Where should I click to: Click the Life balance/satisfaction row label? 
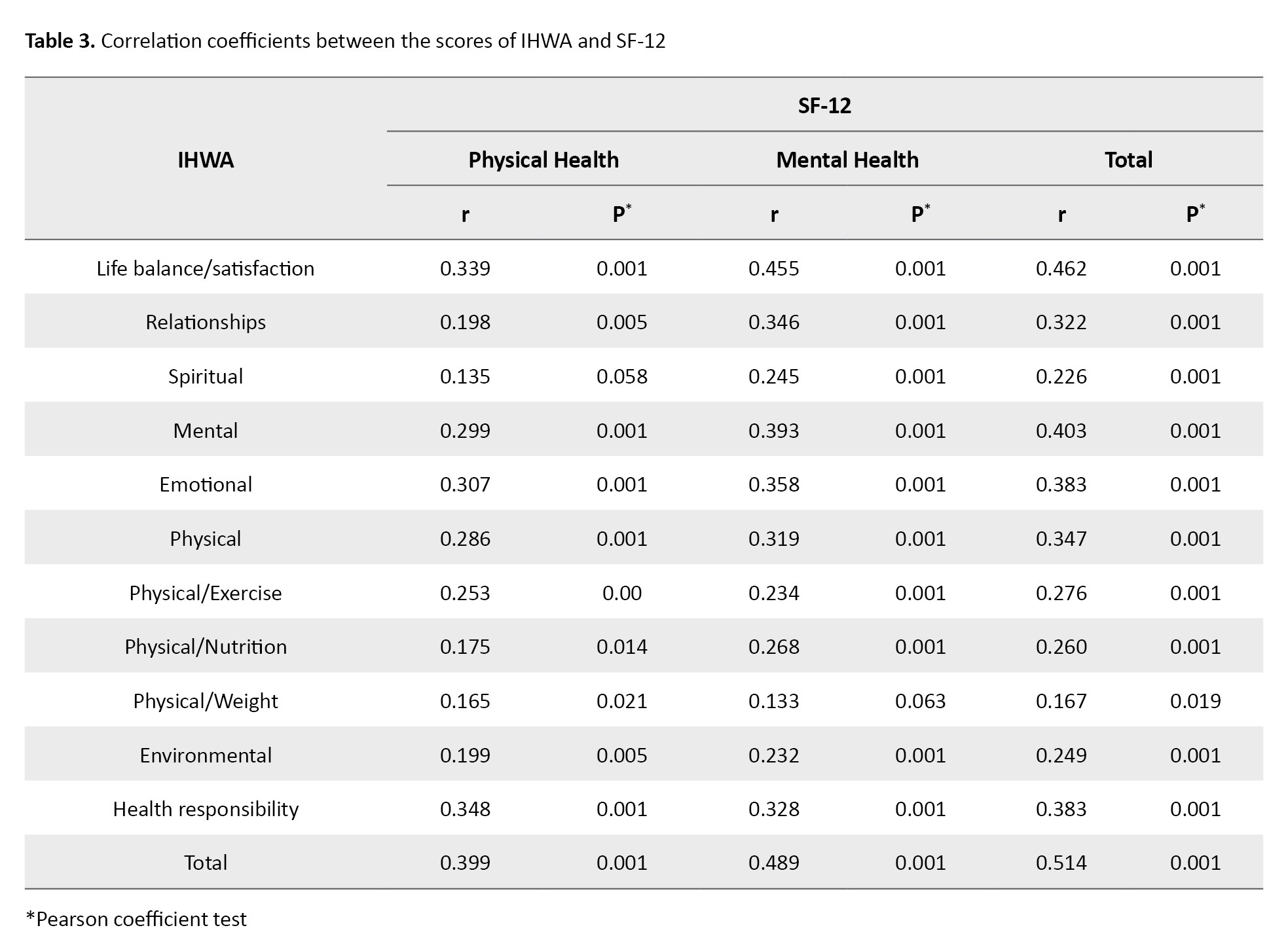[x=205, y=268]
